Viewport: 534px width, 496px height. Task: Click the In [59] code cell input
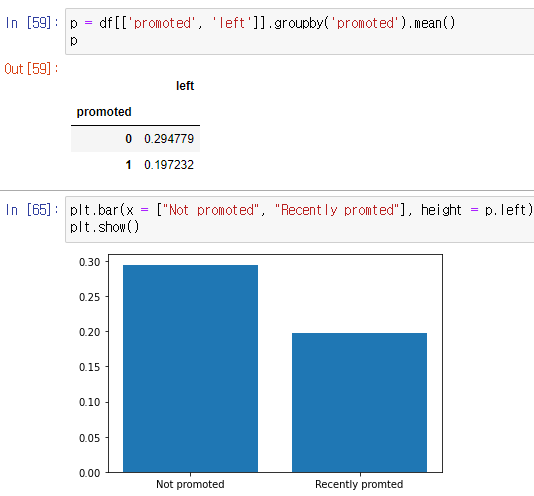click(300, 32)
